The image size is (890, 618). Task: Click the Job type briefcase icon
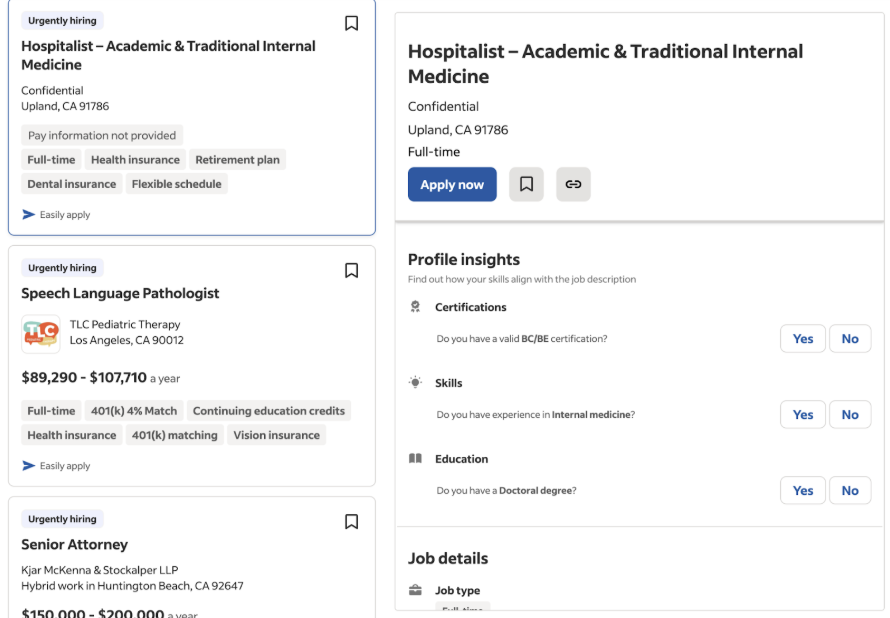(415, 590)
